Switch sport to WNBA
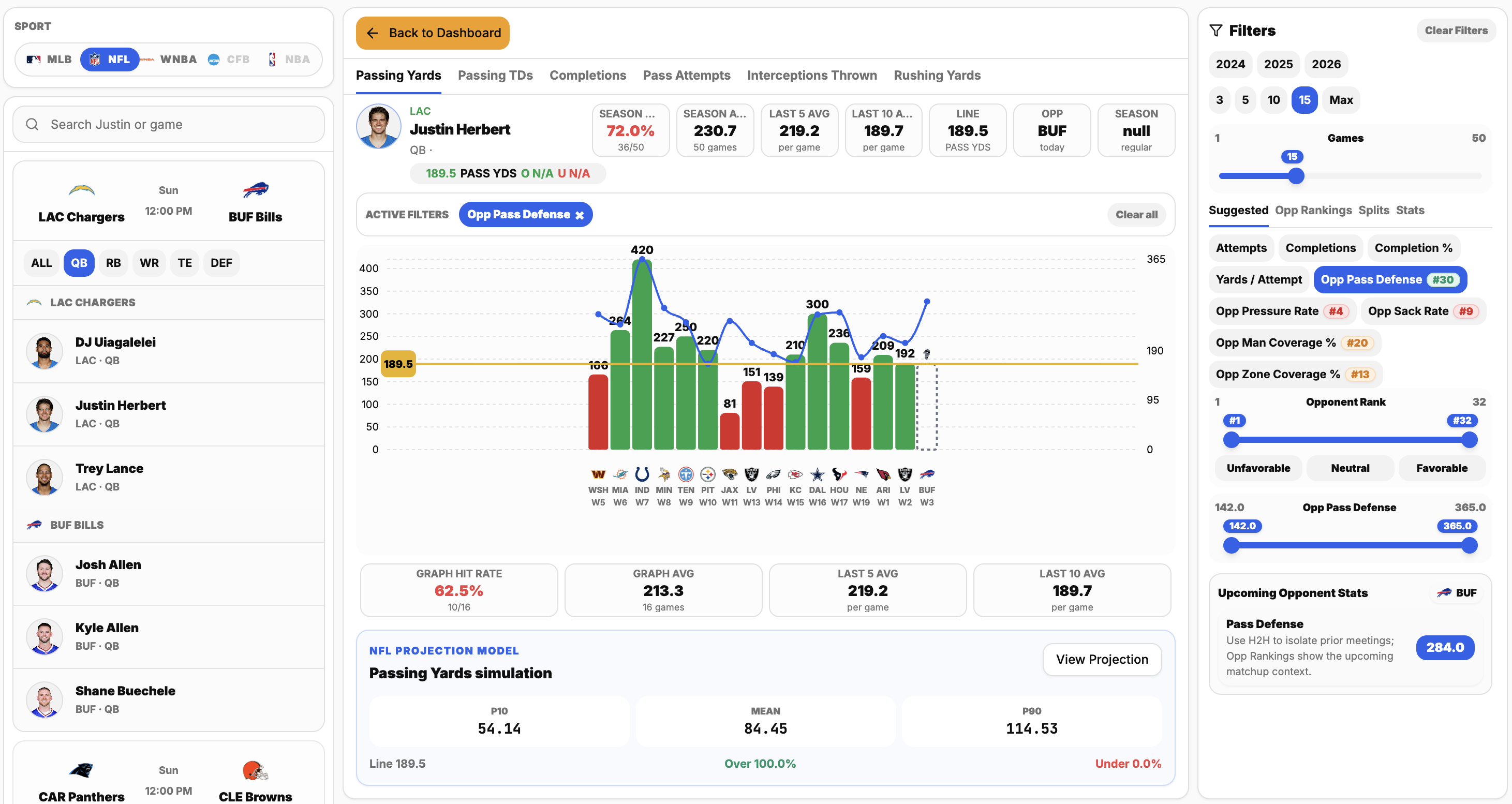Image resolution: width=1512 pixels, height=804 pixels. tap(170, 59)
